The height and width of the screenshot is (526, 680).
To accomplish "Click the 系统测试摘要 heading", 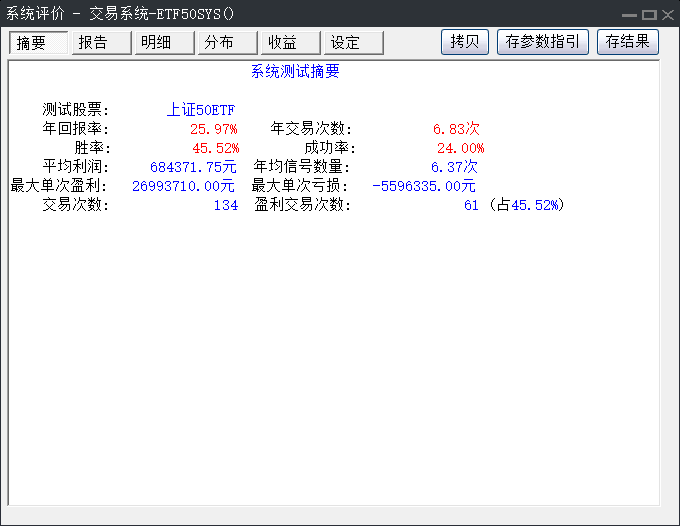I will click(295, 72).
